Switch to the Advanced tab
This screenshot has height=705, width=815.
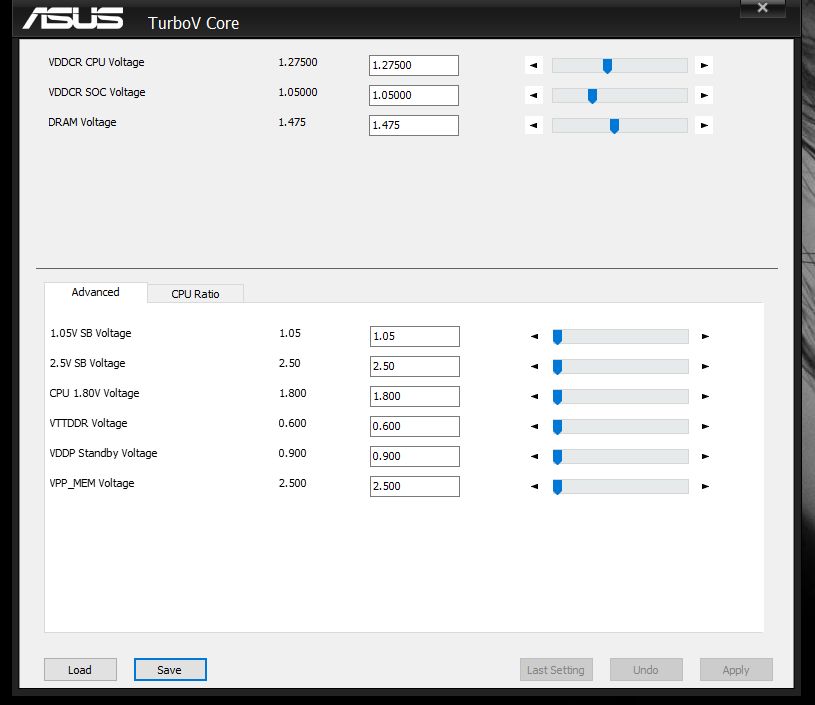point(96,292)
